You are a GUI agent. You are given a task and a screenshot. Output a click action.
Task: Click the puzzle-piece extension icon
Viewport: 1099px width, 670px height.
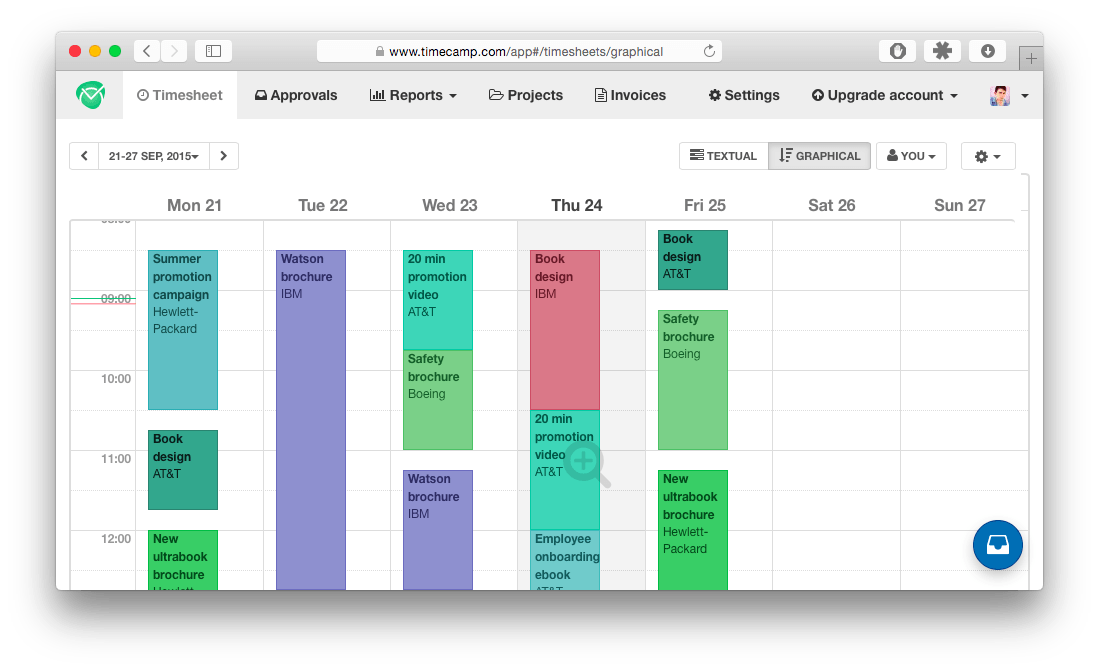point(942,51)
